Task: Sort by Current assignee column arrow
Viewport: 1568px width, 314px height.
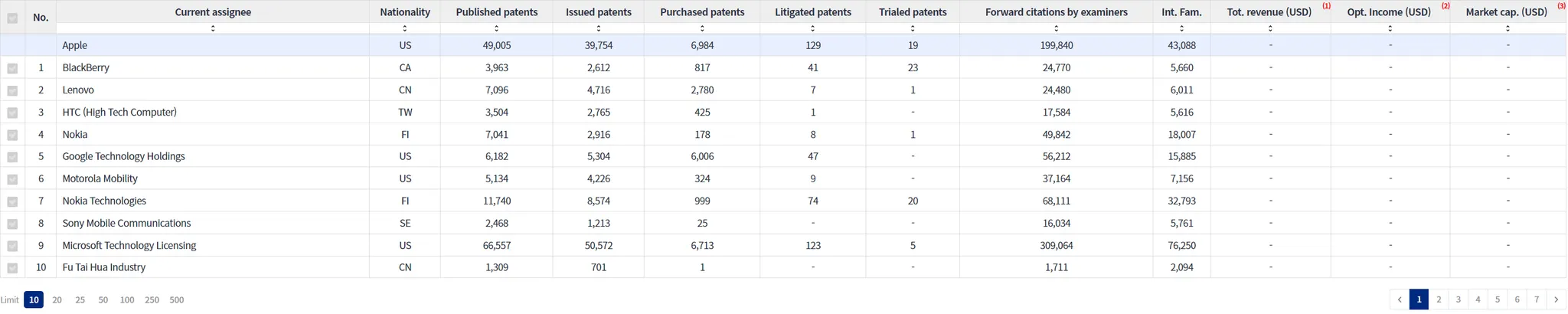Action: click(213, 28)
